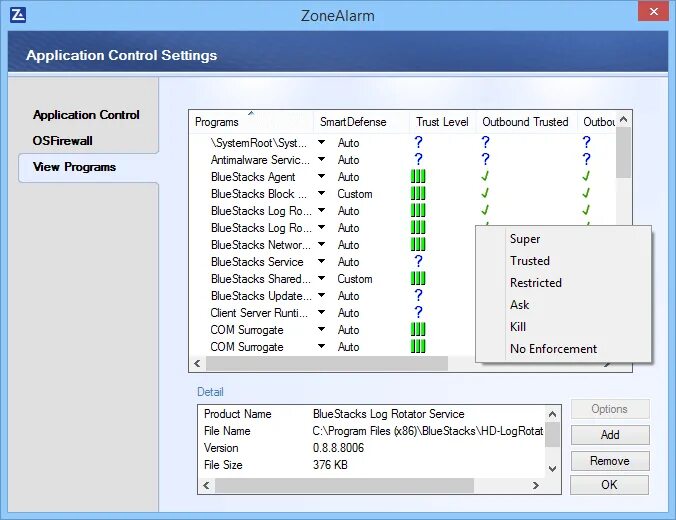Click the Remove button
The height and width of the screenshot is (520, 676).
(610, 461)
